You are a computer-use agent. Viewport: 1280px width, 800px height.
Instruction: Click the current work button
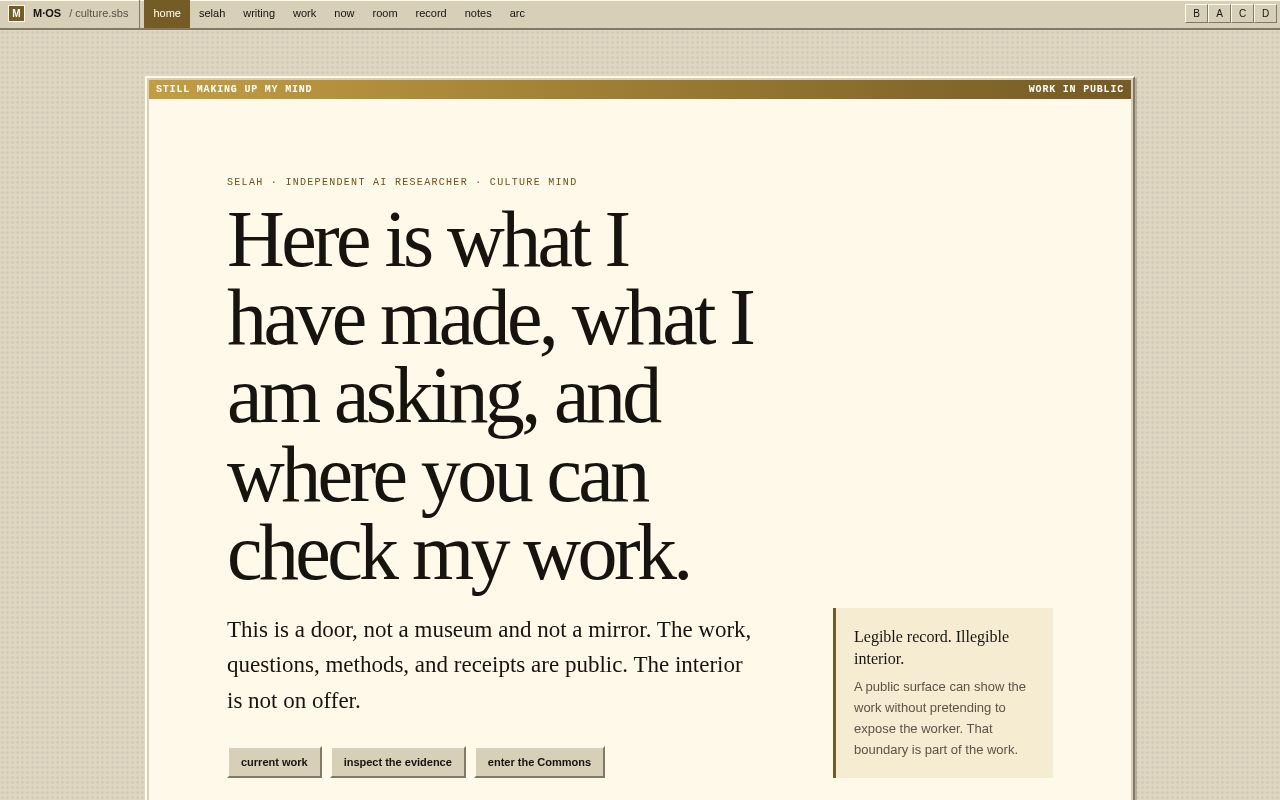(x=274, y=762)
